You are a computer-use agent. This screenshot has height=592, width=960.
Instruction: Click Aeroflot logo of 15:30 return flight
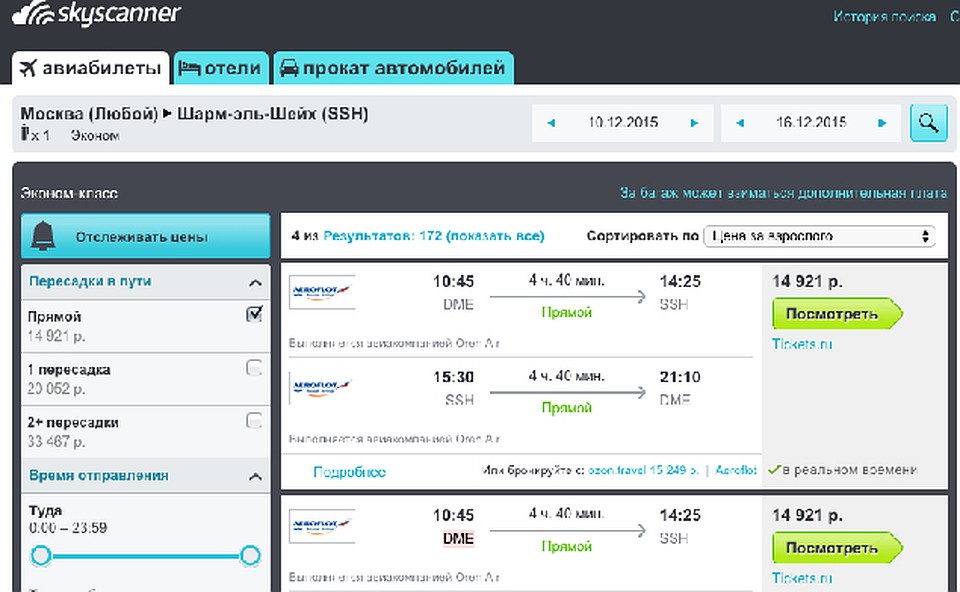coord(322,387)
